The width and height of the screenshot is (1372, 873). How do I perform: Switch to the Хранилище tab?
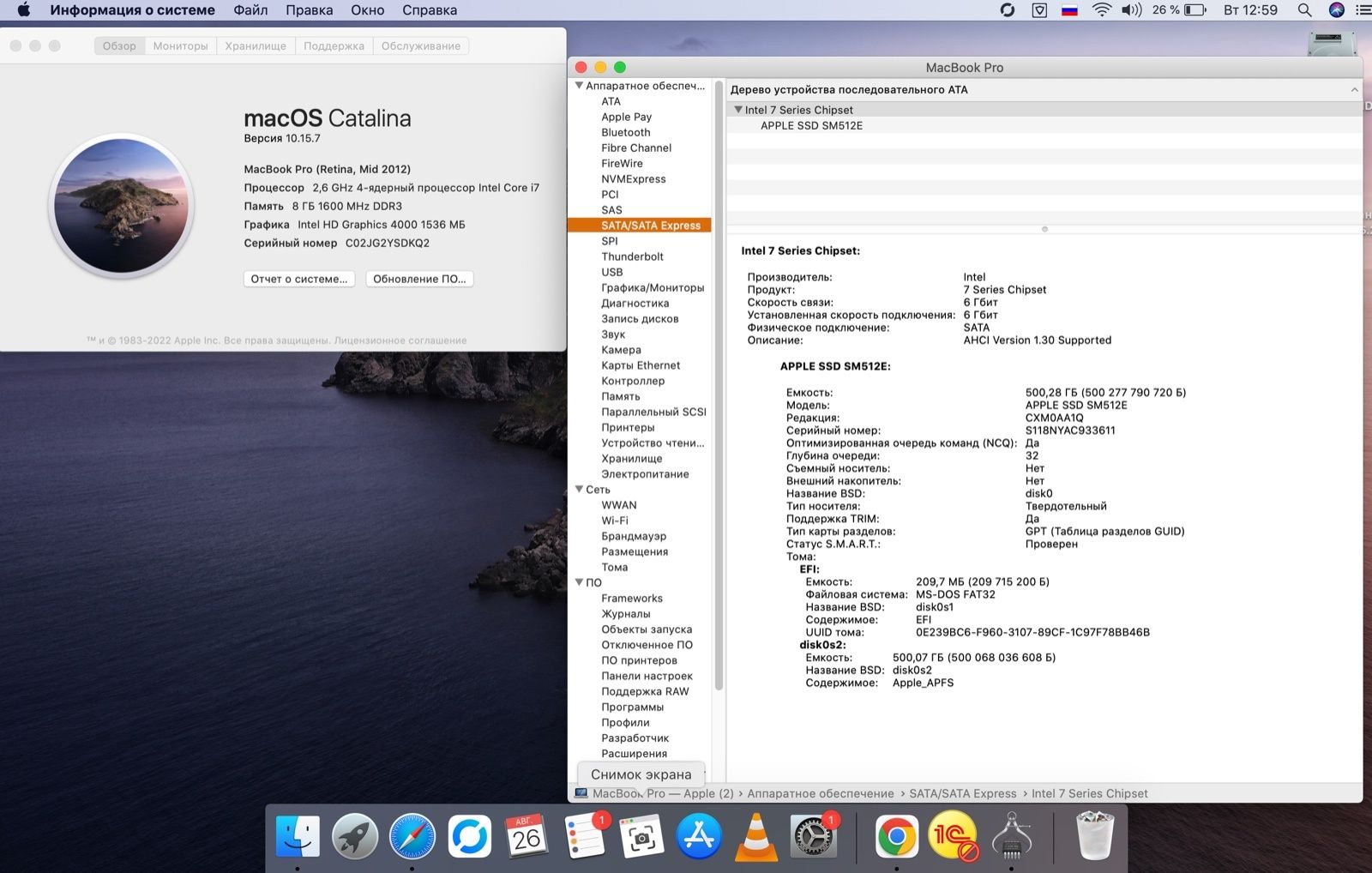[x=256, y=45]
